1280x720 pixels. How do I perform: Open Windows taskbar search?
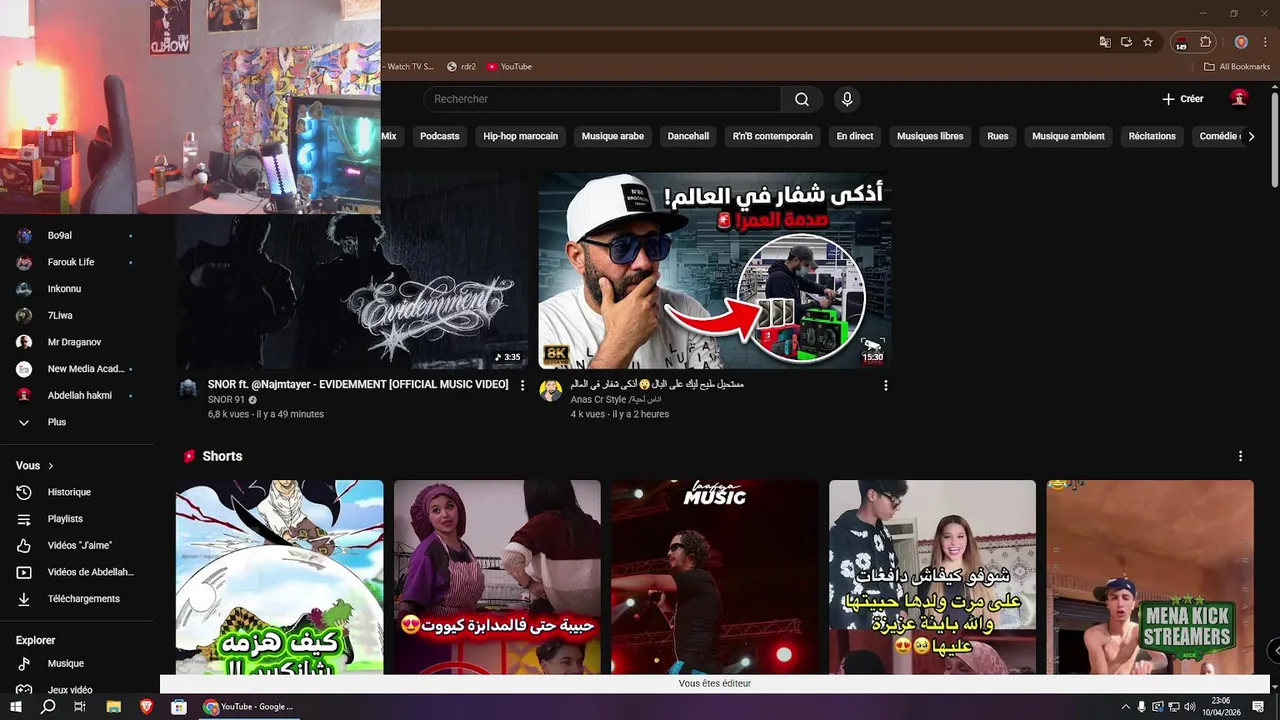[48, 706]
